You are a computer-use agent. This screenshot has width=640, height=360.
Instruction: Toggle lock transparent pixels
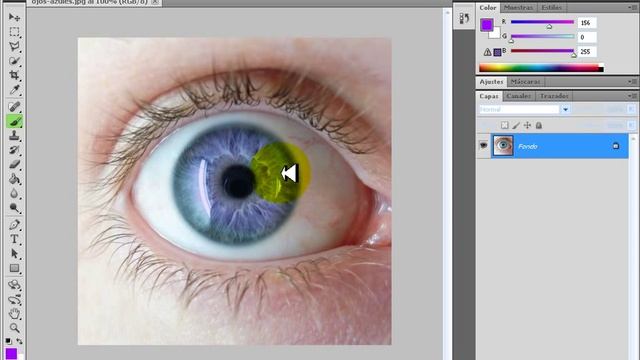tap(505, 125)
